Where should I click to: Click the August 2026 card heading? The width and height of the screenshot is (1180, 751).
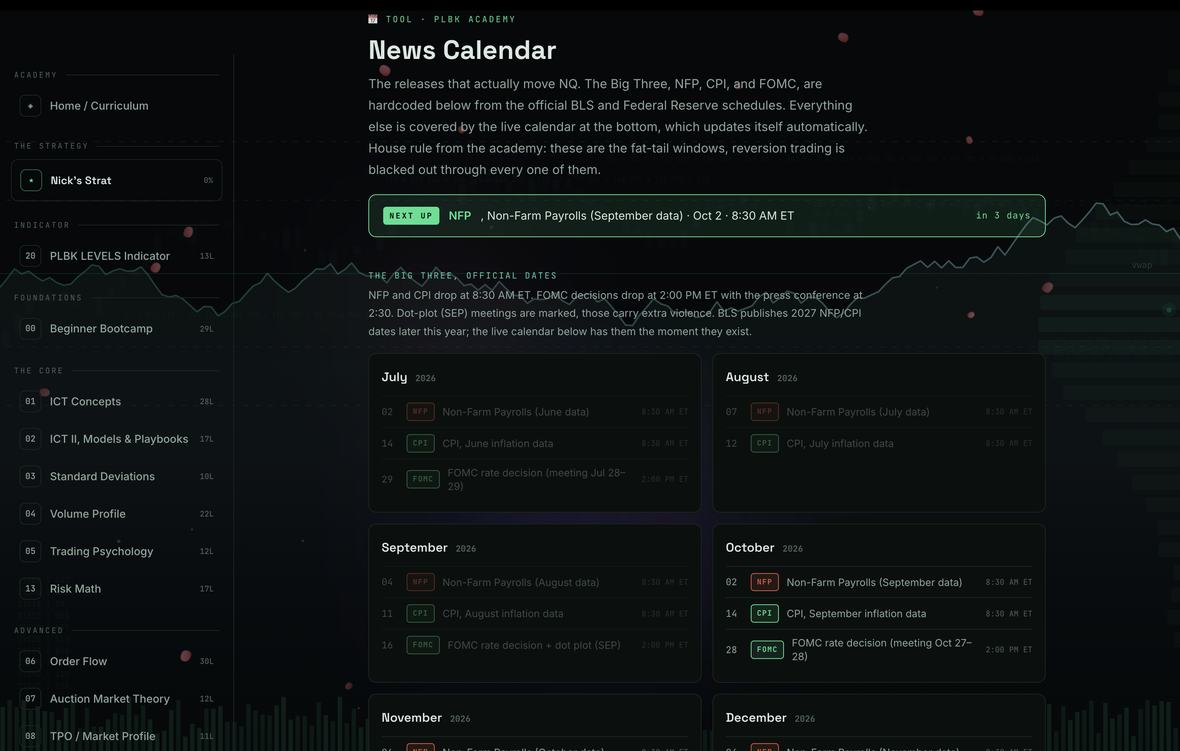coord(762,378)
